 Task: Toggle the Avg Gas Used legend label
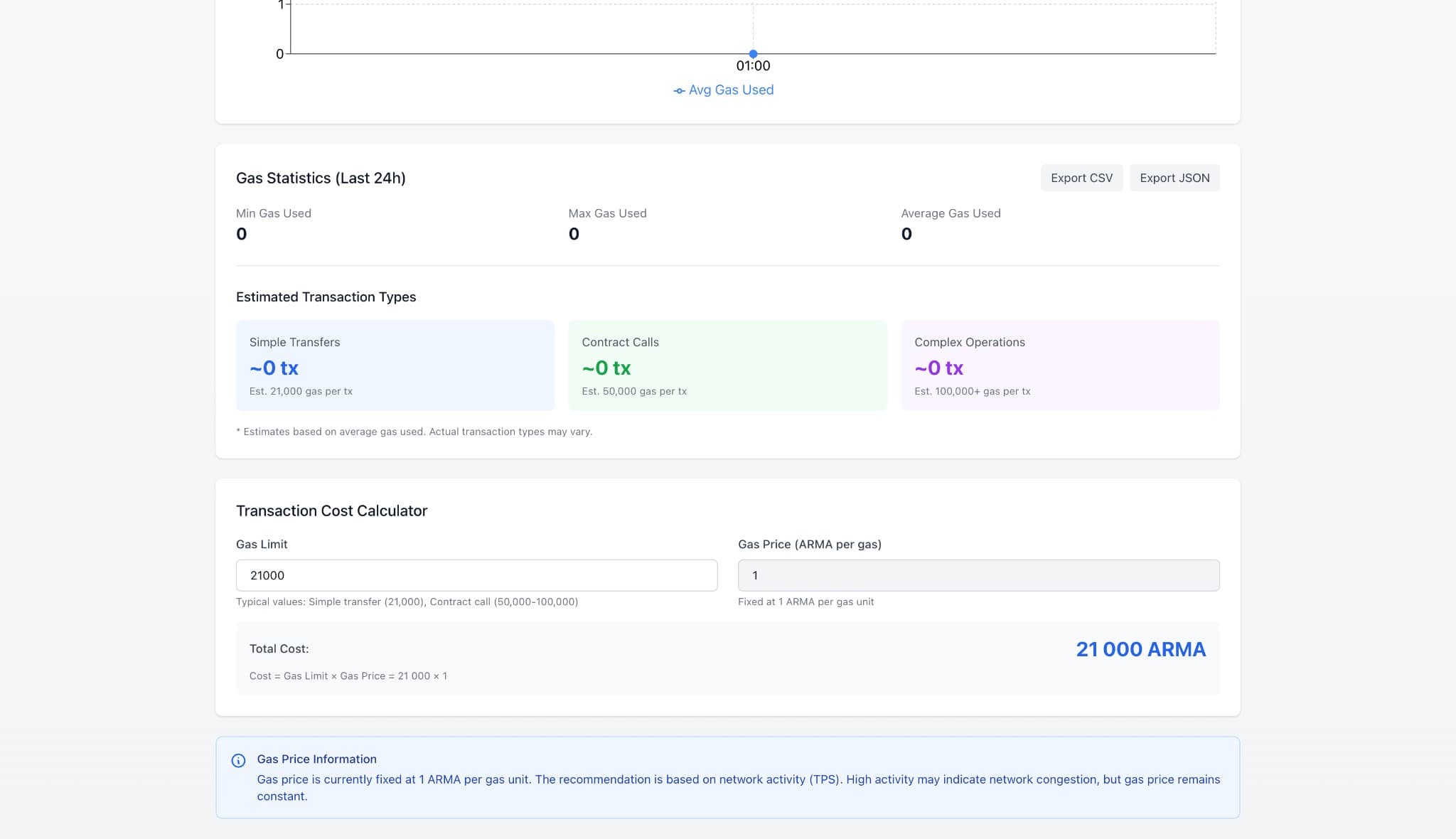click(731, 90)
